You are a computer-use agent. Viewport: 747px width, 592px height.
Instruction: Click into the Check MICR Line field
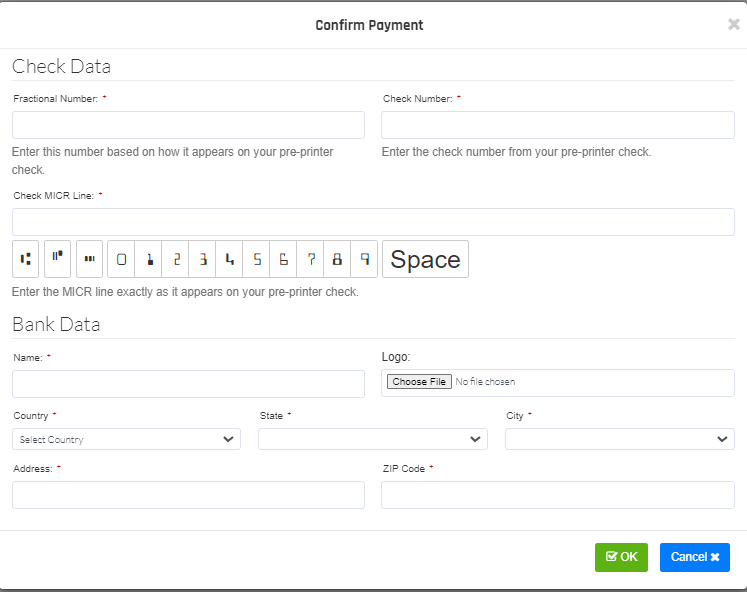pos(374,222)
